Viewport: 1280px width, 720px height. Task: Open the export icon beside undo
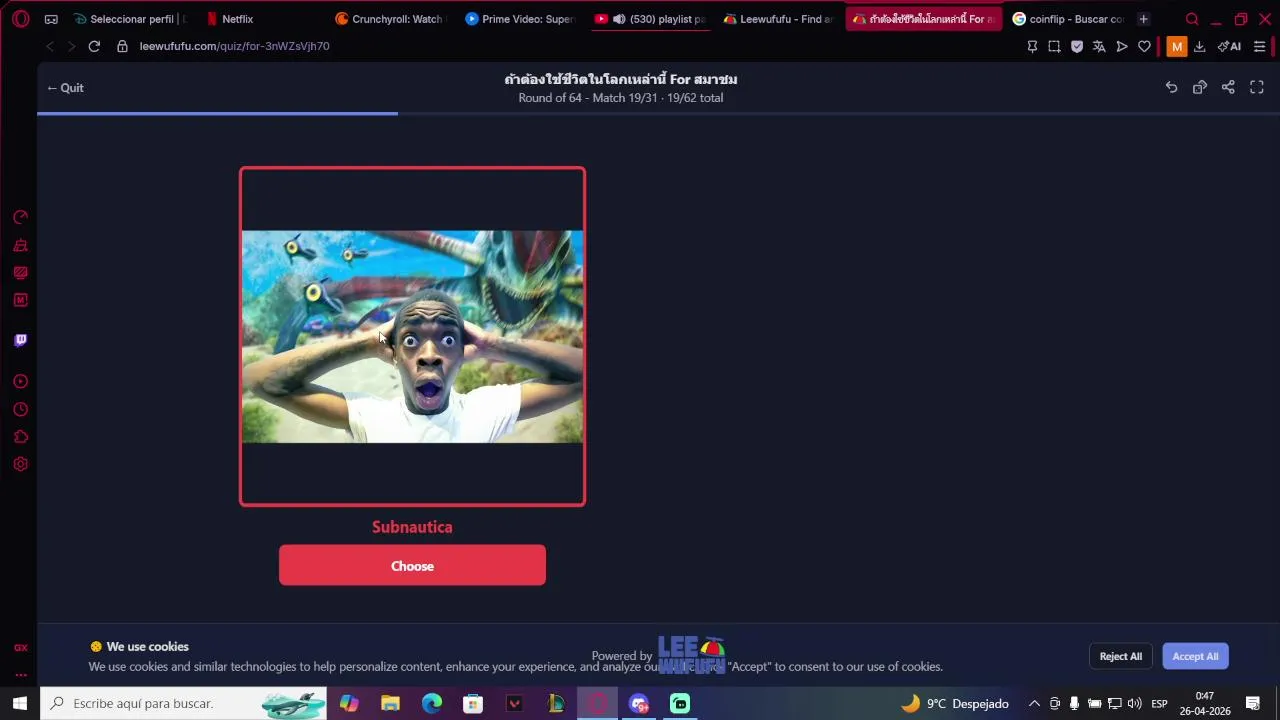[1200, 88]
